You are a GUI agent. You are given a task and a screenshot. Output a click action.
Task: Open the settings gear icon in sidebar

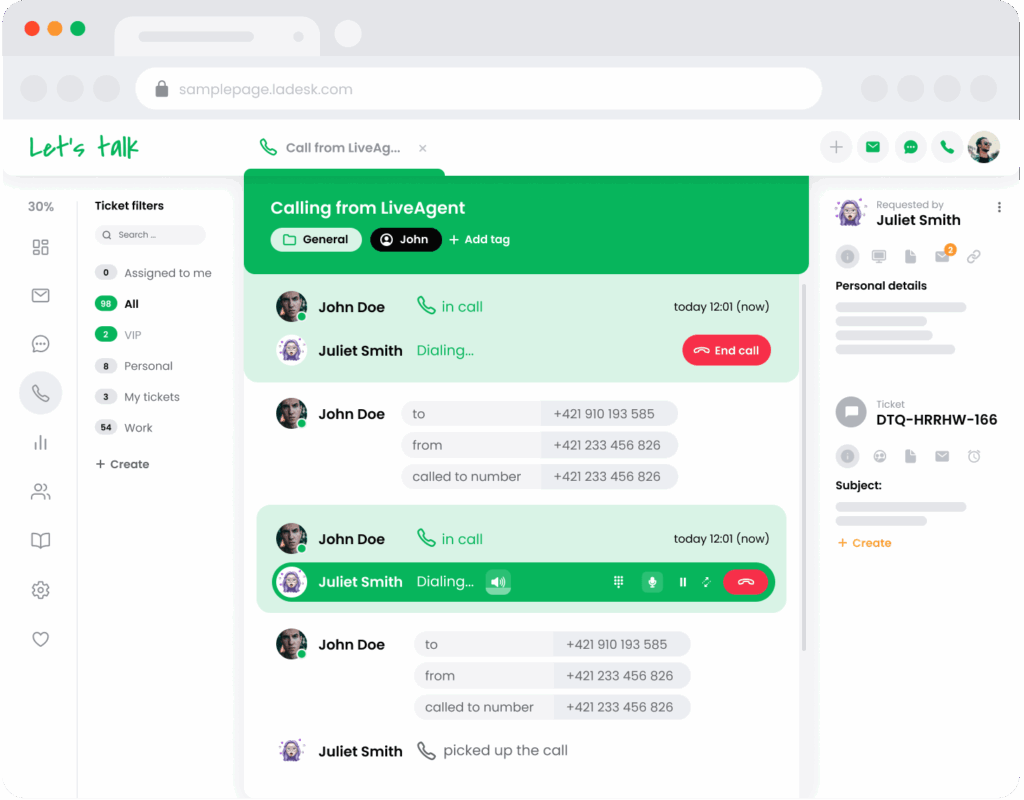point(40,590)
